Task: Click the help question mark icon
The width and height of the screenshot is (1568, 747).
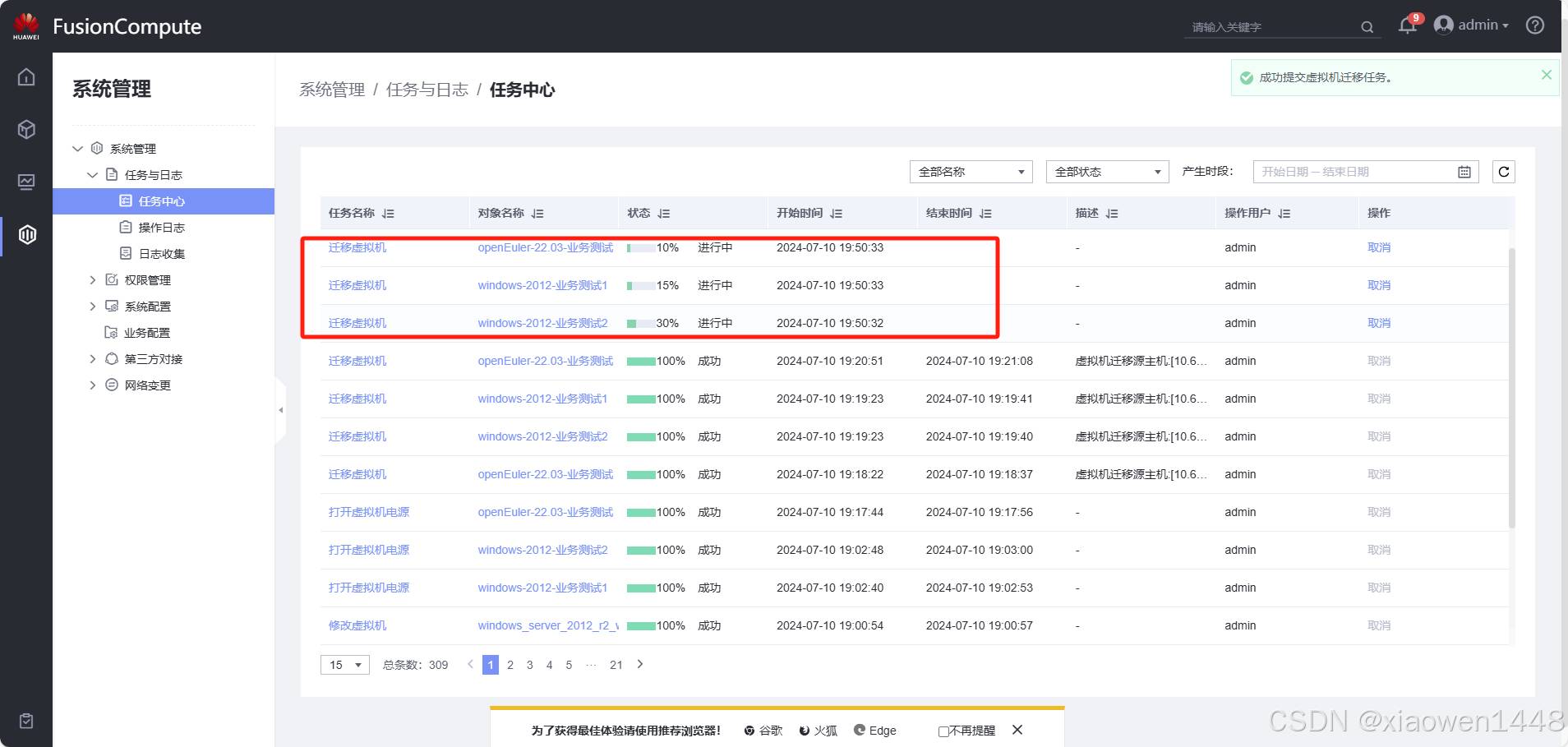Action: pos(1534,25)
